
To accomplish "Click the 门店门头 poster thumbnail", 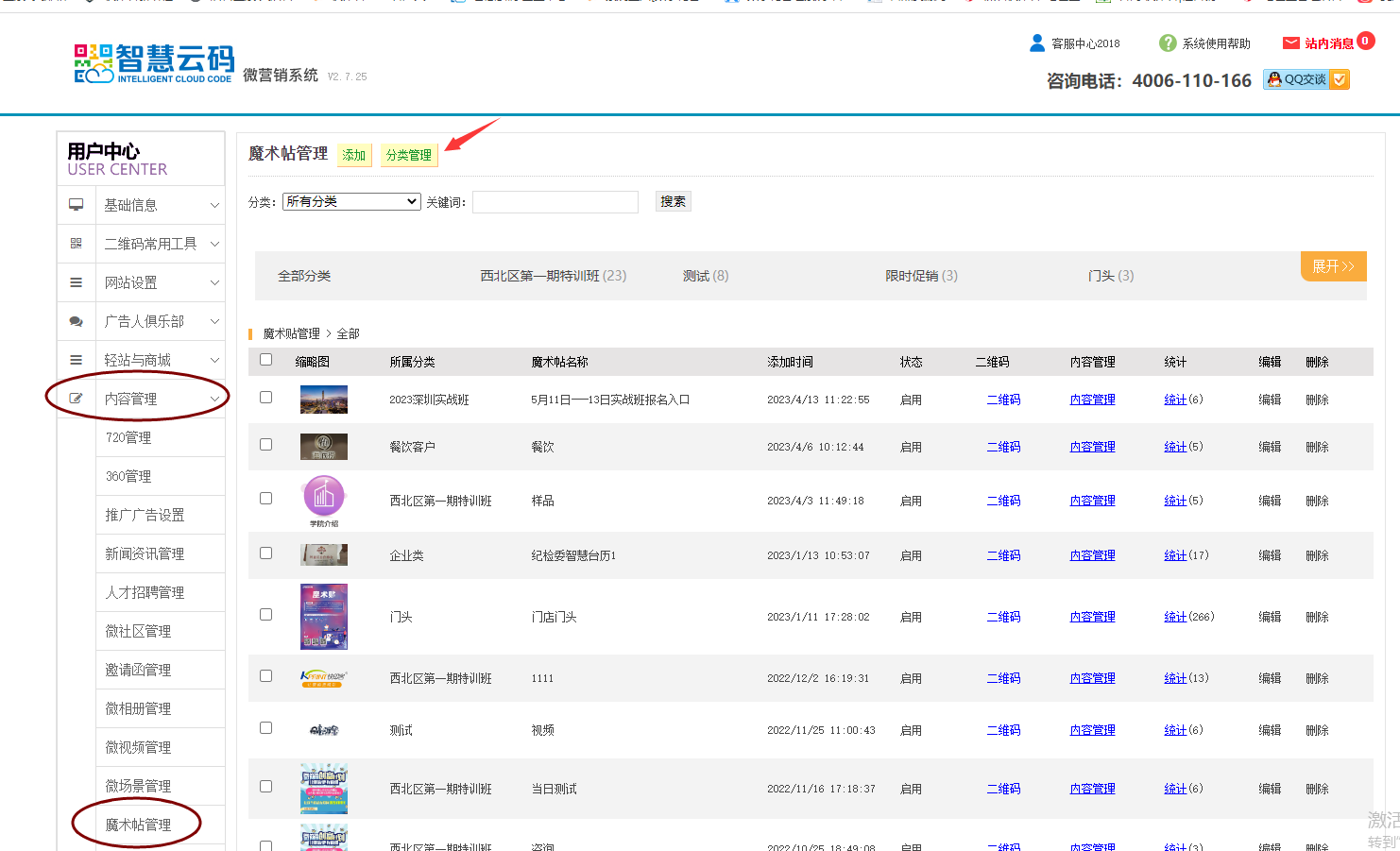I will [324, 617].
